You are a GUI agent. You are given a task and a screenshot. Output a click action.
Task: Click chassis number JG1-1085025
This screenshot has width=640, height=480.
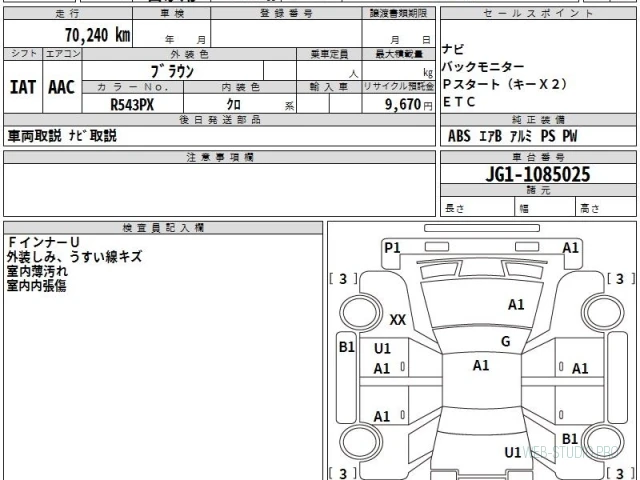click(x=538, y=174)
